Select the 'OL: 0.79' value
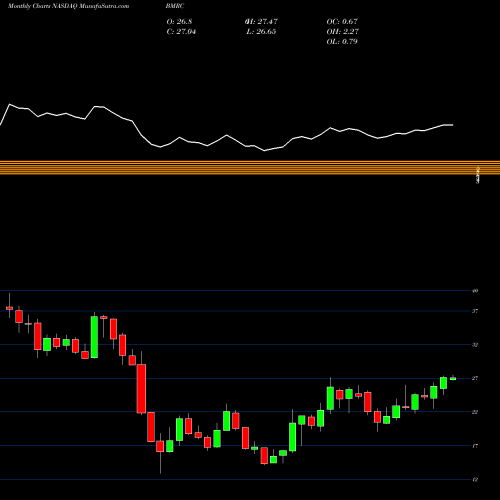This screenshot has height=500, width=500. (342, 42)
